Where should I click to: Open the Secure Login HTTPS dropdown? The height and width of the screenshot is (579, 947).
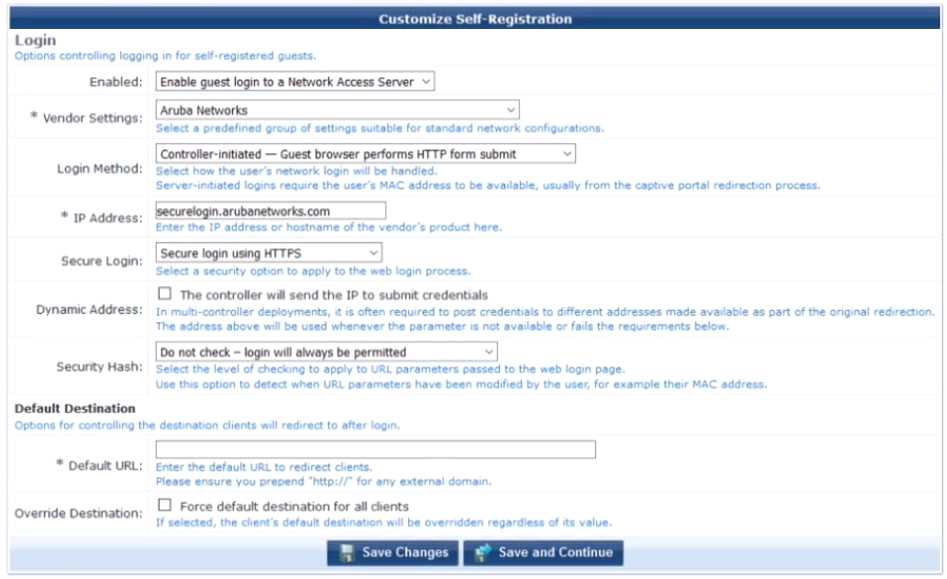(269, 254)
